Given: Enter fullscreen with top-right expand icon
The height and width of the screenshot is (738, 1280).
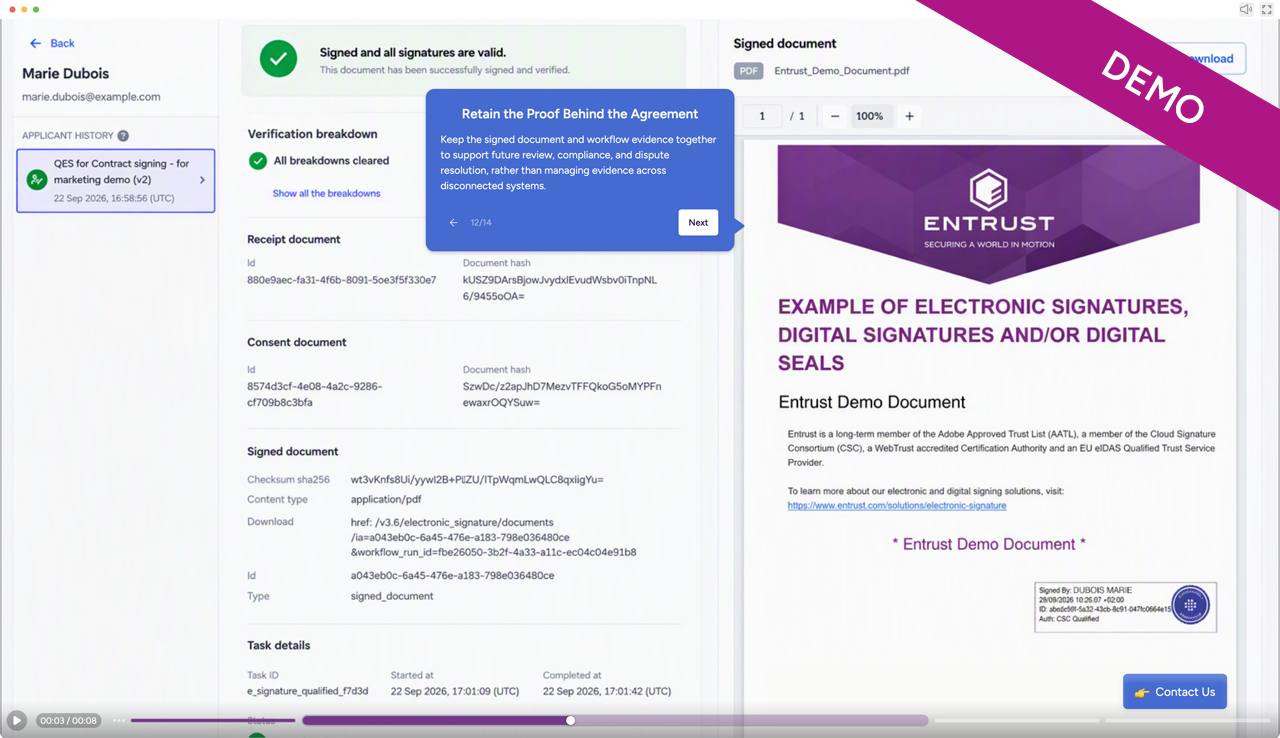Looking at the screenshot, I should [x=1267, y=9].
